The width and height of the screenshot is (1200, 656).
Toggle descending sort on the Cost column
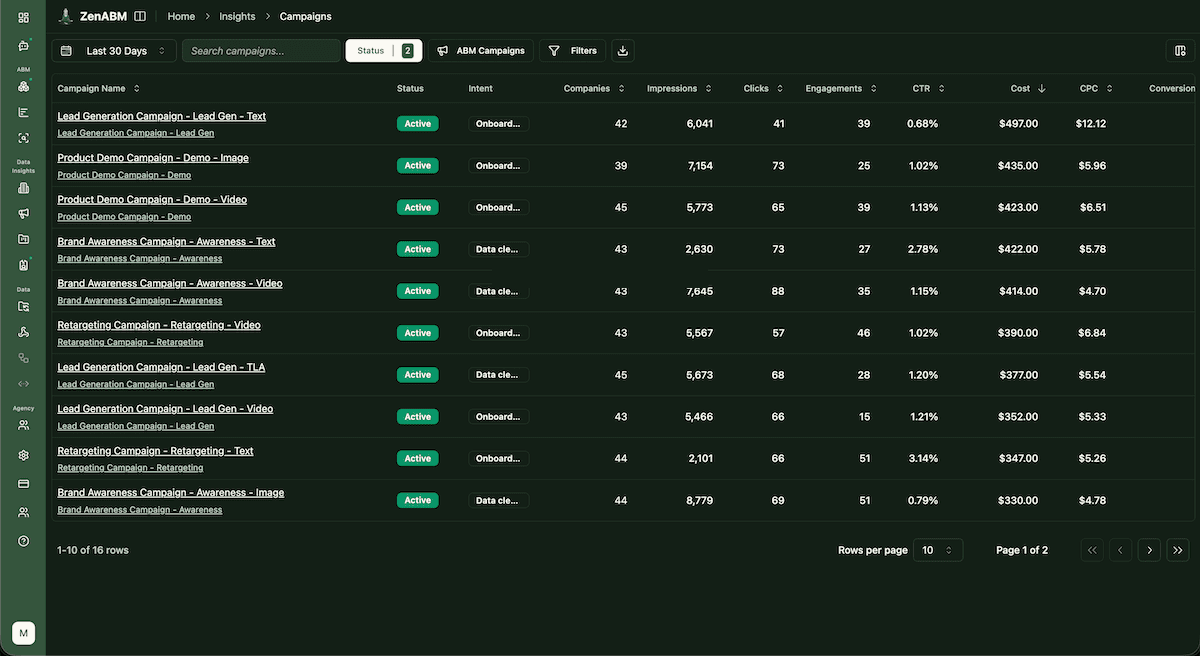click(1042, 88)
